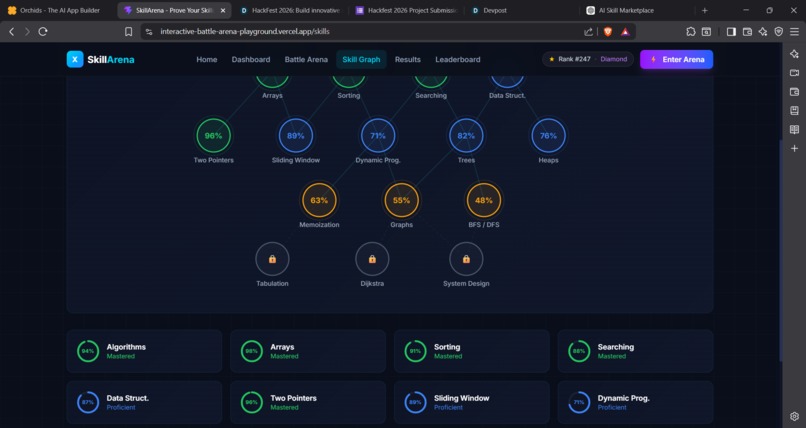Open the Arrays 98% Mastered card
The image size is (806, 428).
(308, 351)
